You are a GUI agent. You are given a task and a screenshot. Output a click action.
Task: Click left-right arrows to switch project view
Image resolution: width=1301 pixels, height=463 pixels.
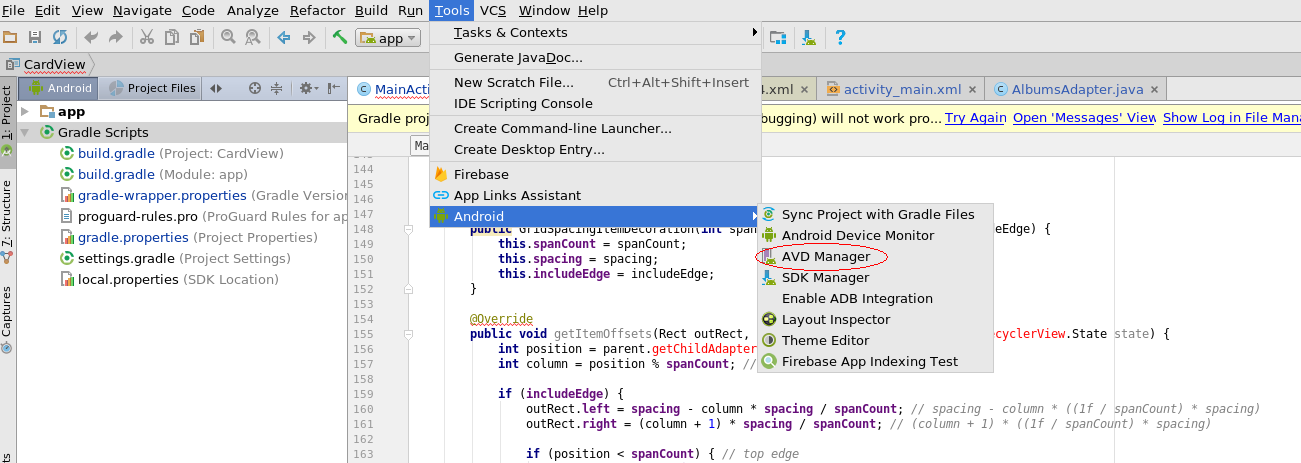(x=216, y=88)
